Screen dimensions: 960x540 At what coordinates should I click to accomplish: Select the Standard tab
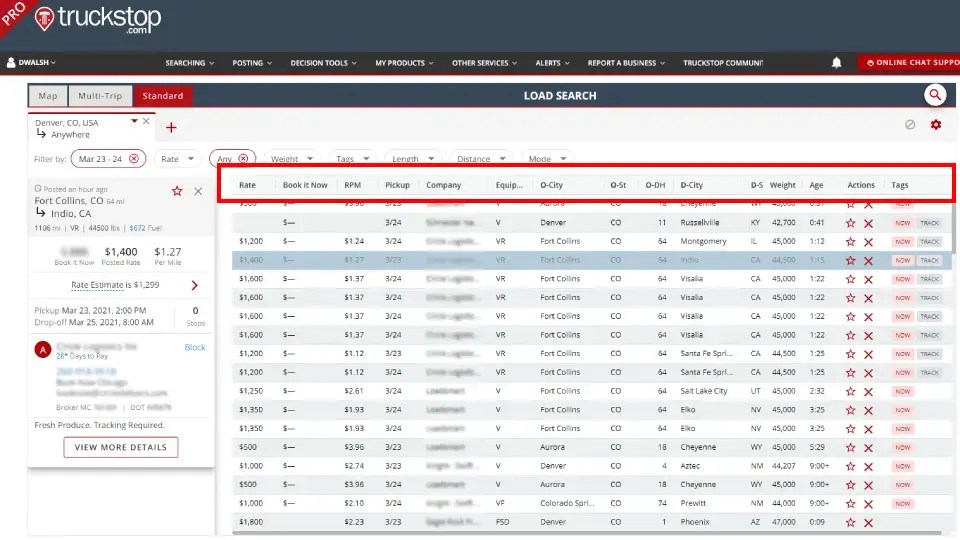point(163,96)
